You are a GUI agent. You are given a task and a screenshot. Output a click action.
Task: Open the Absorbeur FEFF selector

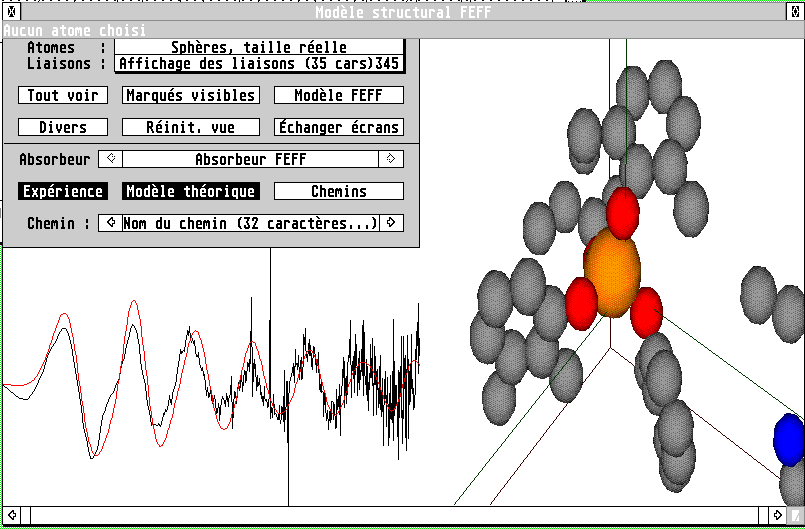[250, 159]
